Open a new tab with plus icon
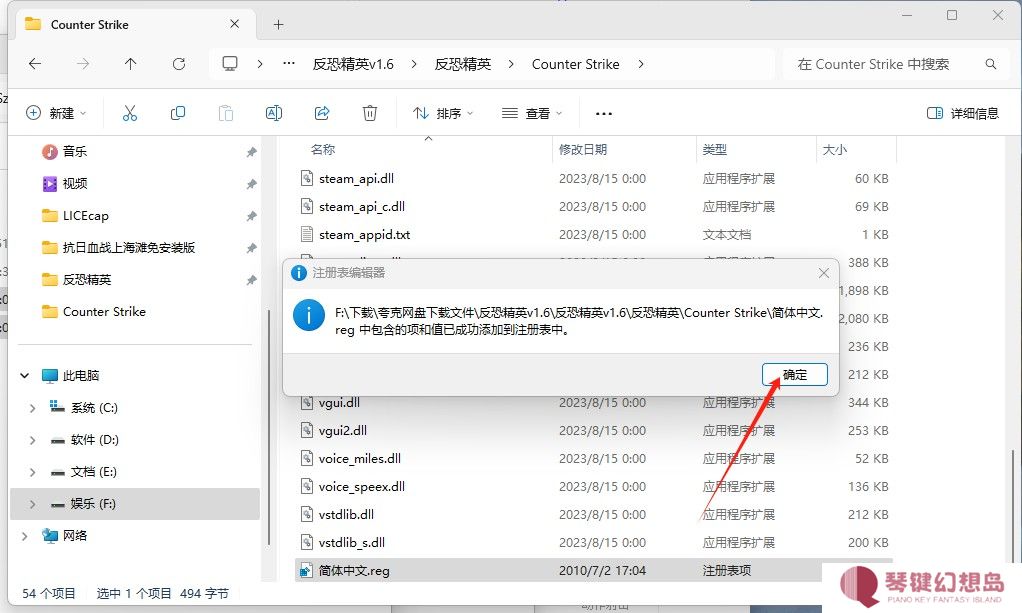Viewport: 1022px width, 613px height. click(x=278, y=25)
